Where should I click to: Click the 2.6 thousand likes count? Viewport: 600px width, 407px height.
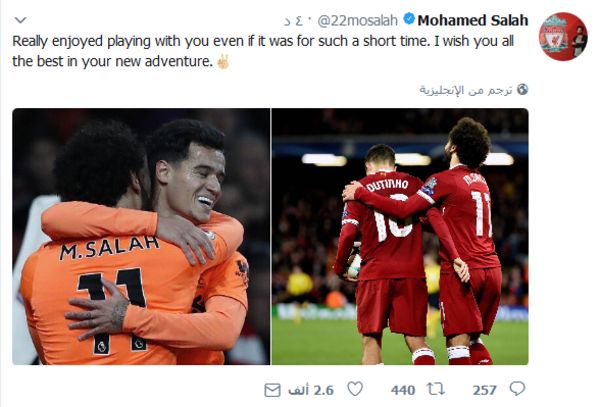[x=311, y=390]
